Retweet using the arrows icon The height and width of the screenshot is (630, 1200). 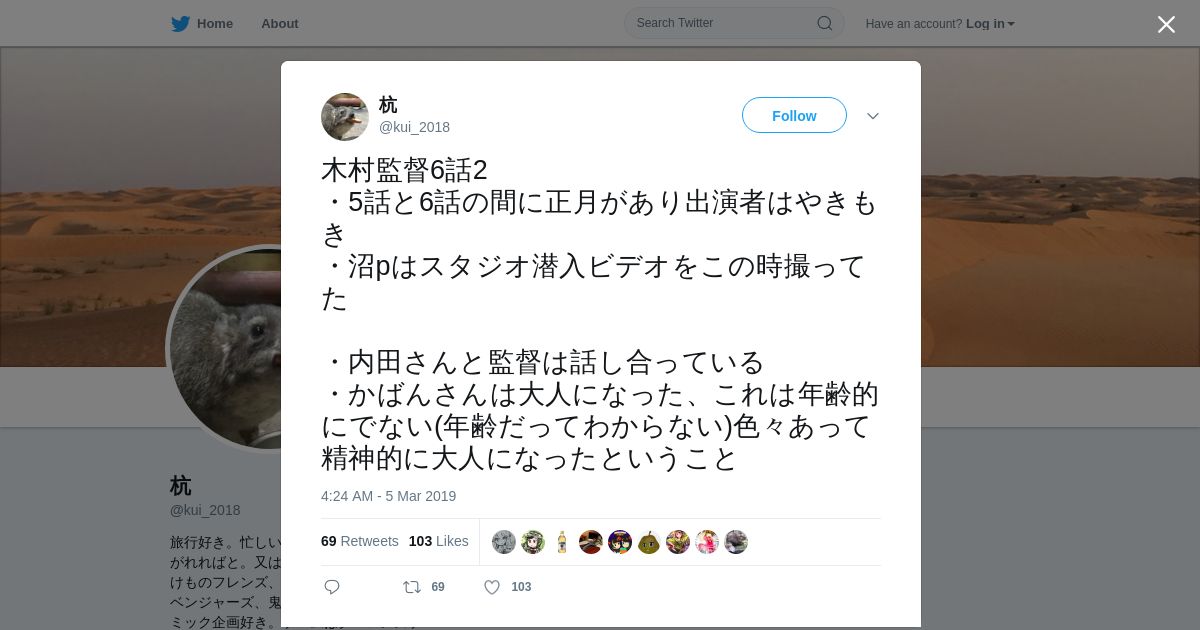[412, 587]
